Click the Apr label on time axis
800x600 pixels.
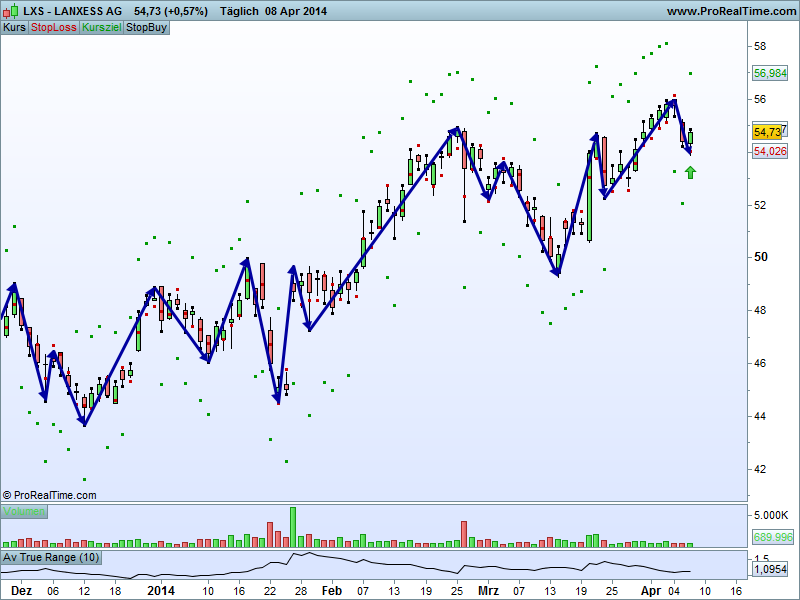[x=651, y=591]
